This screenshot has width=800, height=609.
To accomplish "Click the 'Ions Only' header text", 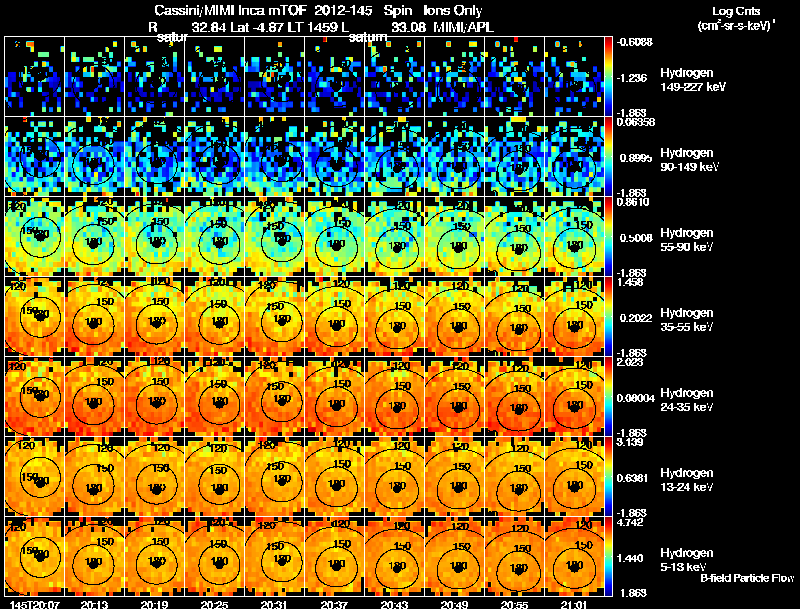I will click(453, 10).
